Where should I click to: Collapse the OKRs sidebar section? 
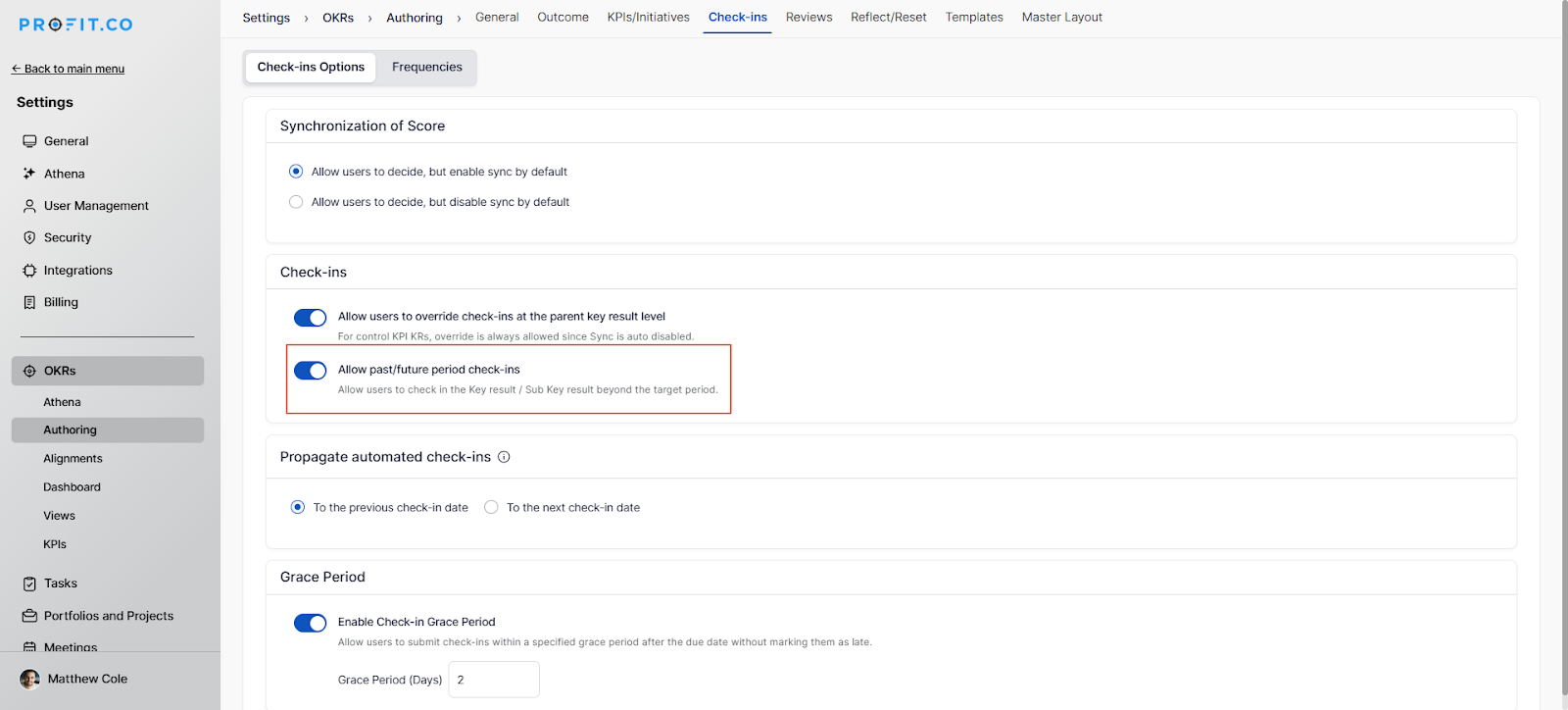(x=107, y=371)
